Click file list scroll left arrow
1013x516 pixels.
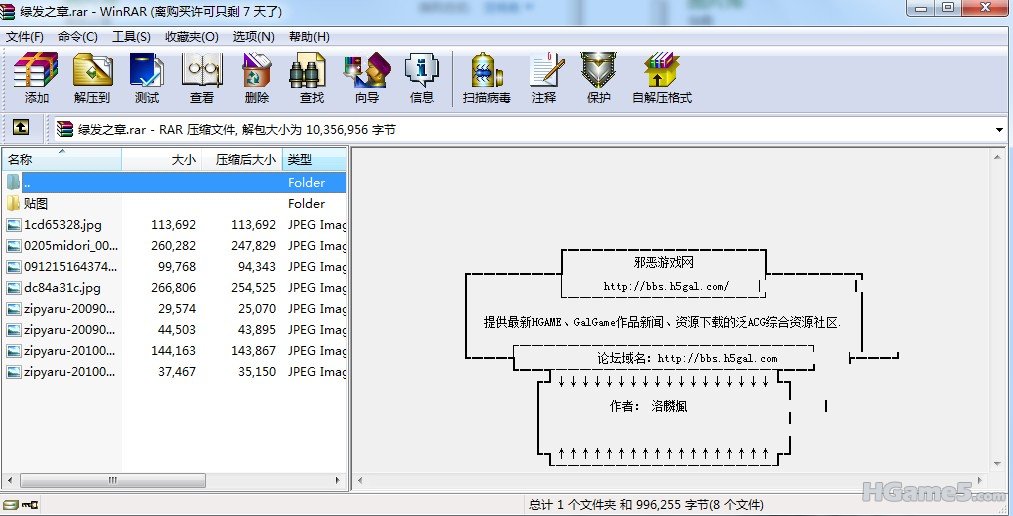10,480
